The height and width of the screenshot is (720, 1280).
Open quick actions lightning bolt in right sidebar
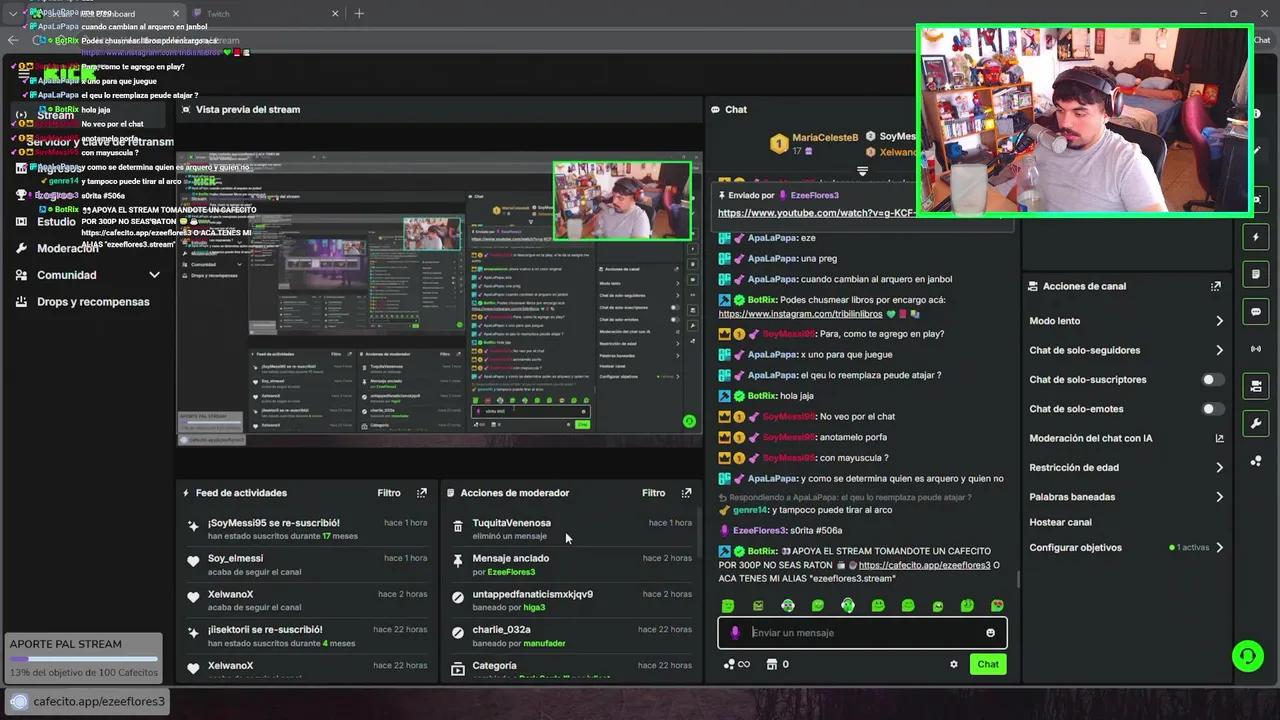pyautogui.click(x=1256, y=237)
